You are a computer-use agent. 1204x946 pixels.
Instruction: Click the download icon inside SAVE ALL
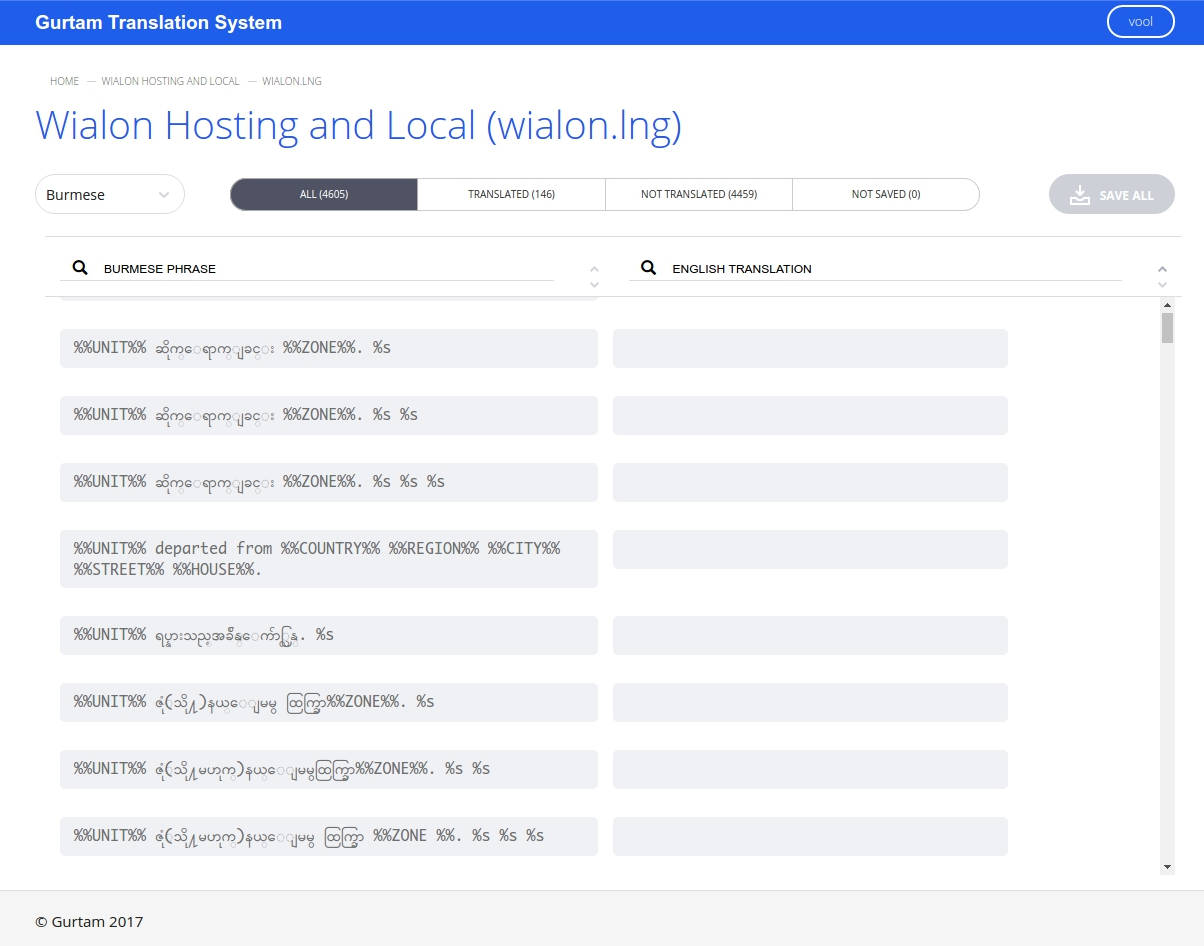tap(1079, 194)
